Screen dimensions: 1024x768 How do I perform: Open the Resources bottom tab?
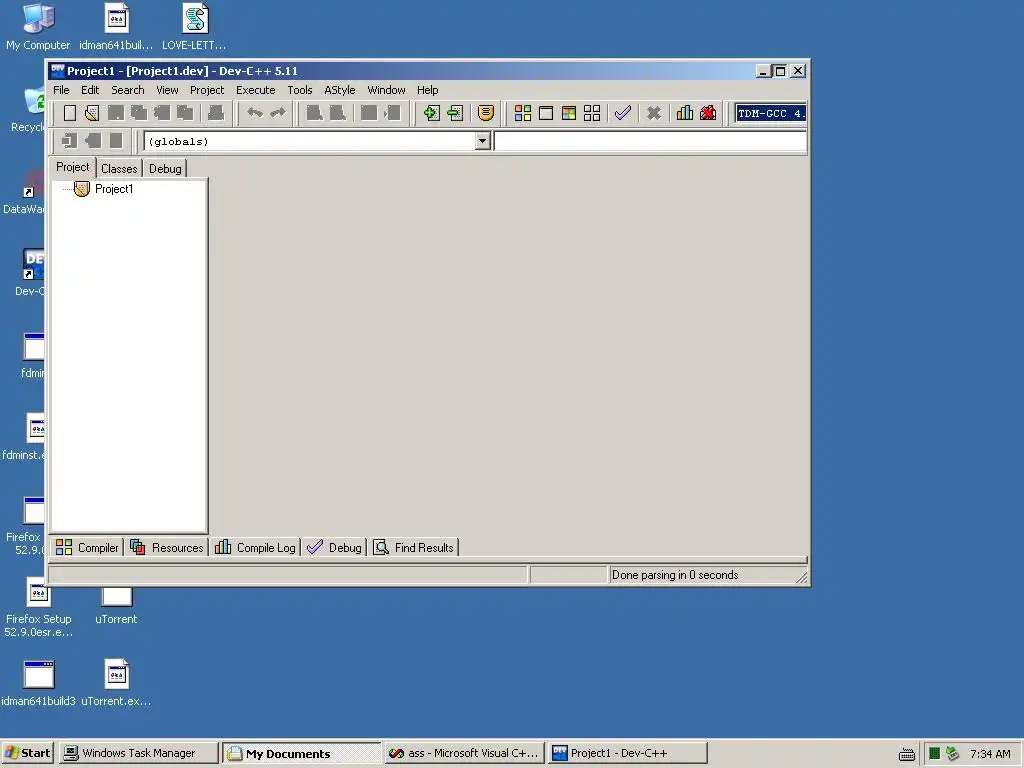(x=167, y=547)
